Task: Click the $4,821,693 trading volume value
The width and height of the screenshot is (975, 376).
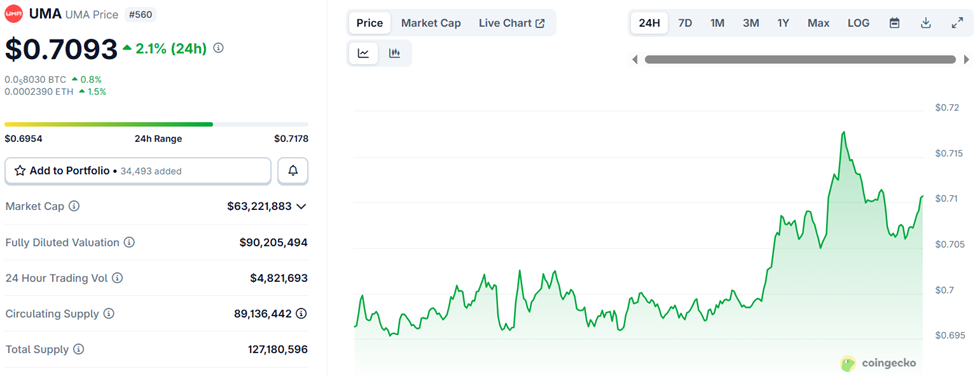Action: click(x=279, y=278)
